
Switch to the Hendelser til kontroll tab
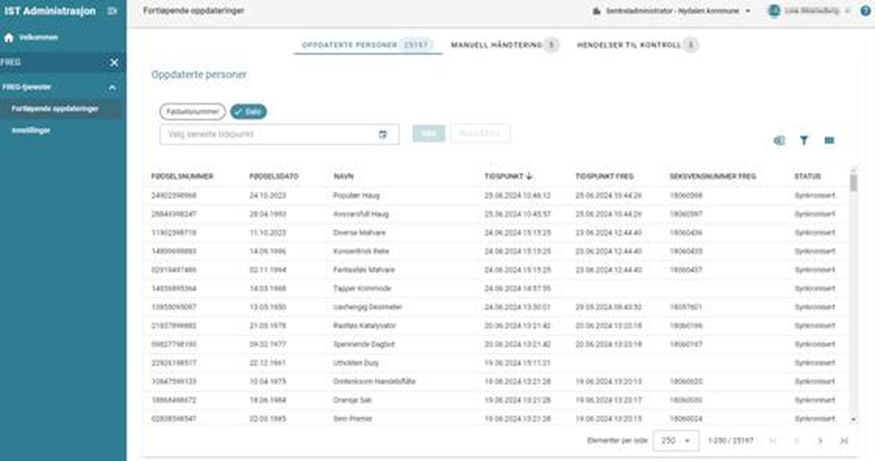point(629,46)
